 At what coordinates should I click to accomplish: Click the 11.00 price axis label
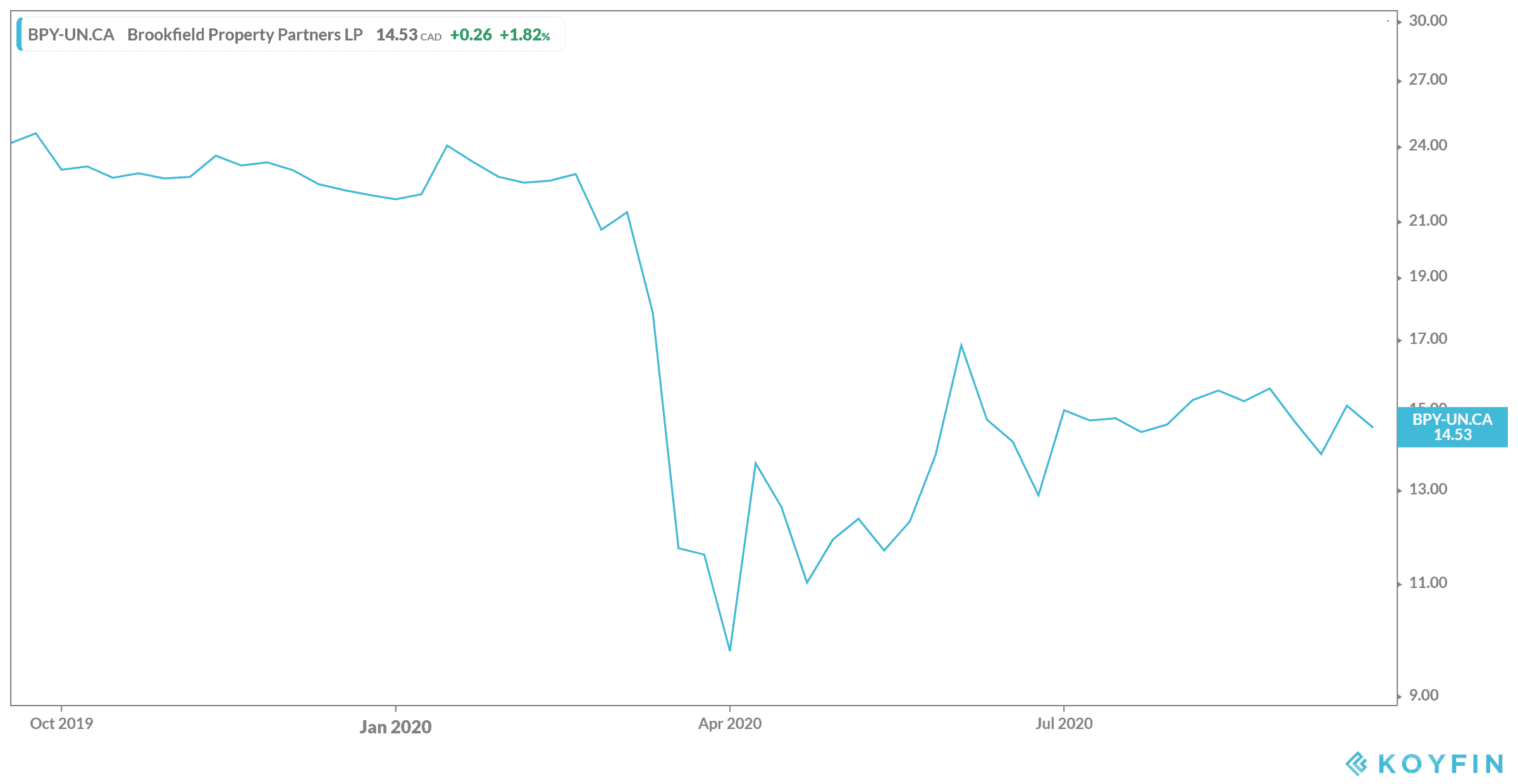[x=1428, y=583]
